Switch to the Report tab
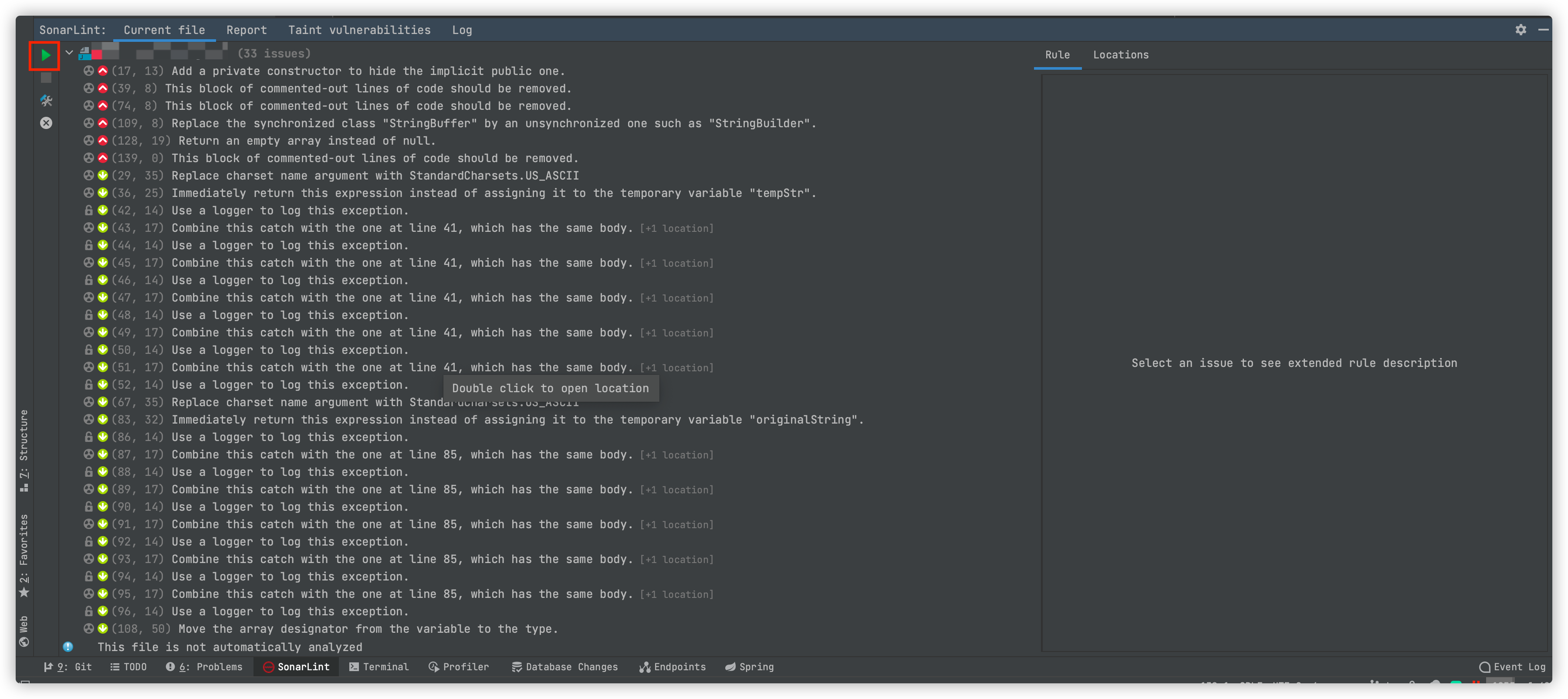Viewport: 1568px width, 699px height. coord(247,30)
